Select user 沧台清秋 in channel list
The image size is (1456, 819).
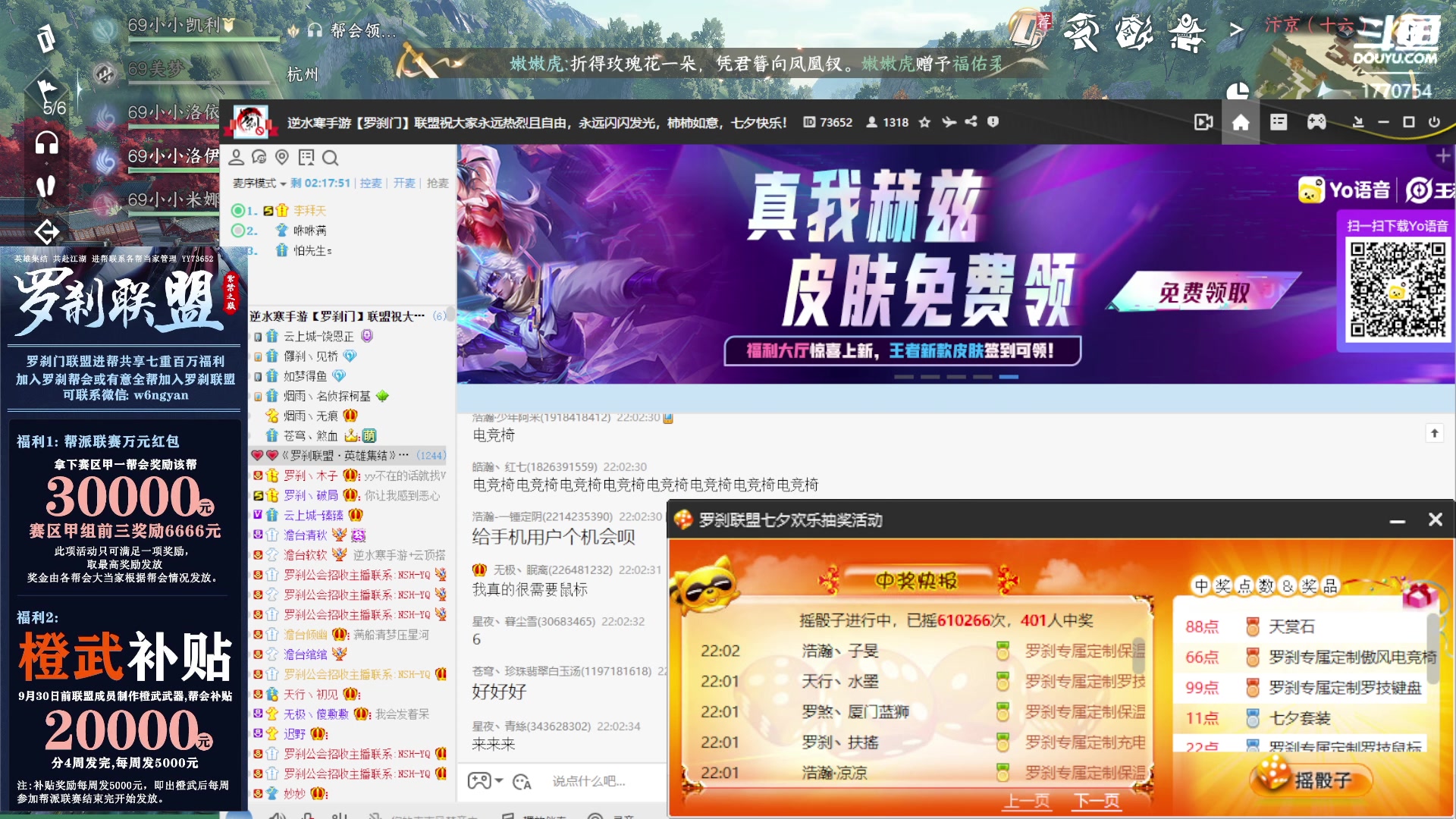tap(305, 535)
